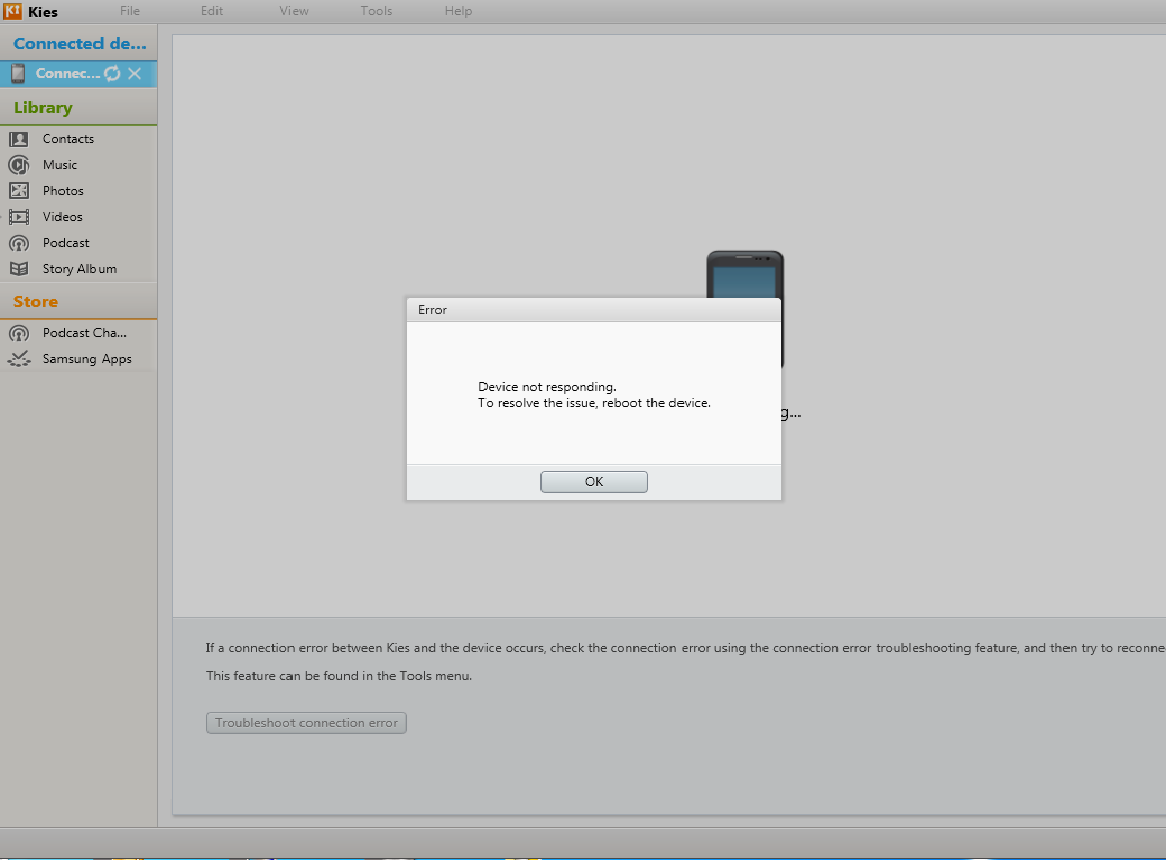Click the Photos icon in sidebar

click(19, 191)
